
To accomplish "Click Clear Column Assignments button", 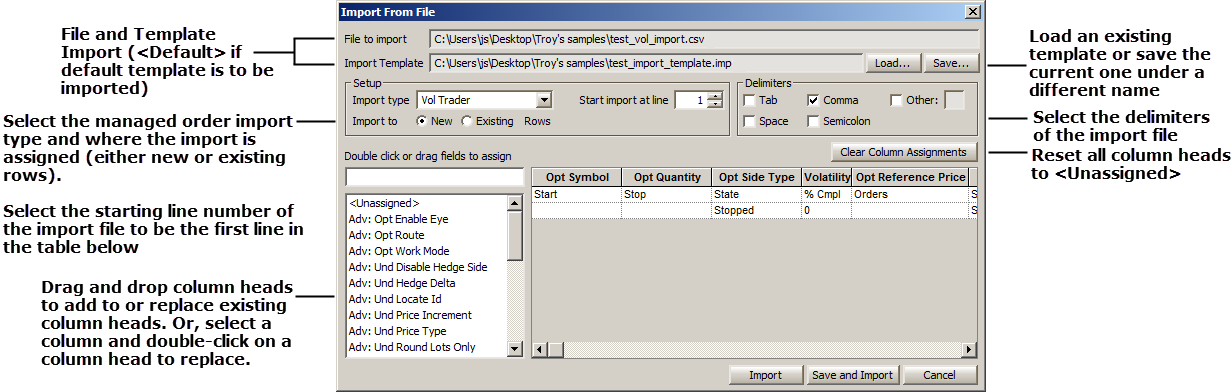I will click(903, 152).
